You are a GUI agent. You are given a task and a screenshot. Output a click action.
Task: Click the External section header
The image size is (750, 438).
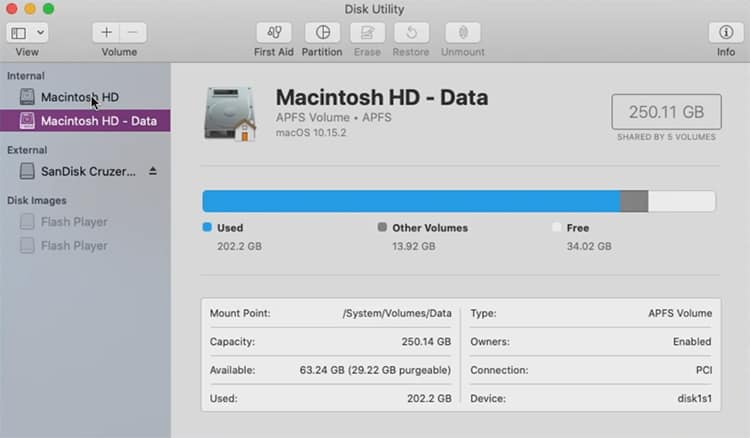coord(27,150)
